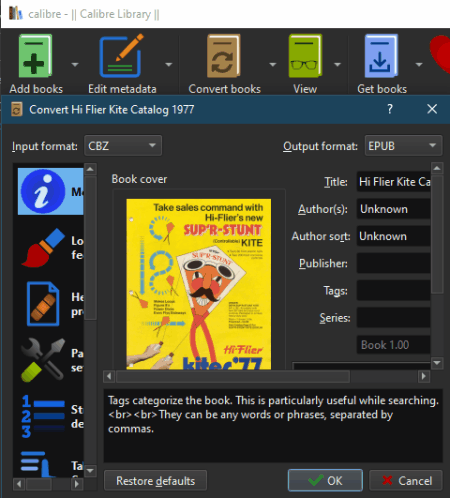Image resolution: width=450 pixels, height=498 pixels.
Task: Open the Page setup tools icon
Action: [x=43, y=360]
